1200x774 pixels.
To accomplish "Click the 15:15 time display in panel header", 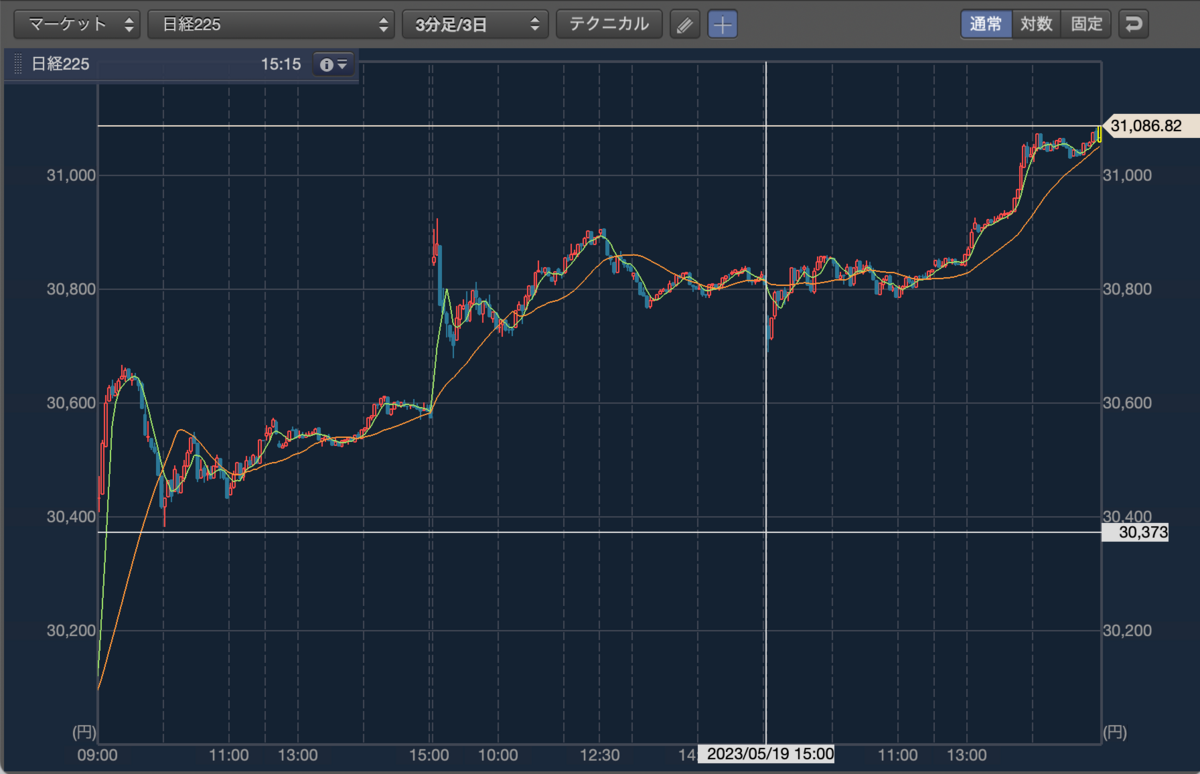I will pos(281,64).
